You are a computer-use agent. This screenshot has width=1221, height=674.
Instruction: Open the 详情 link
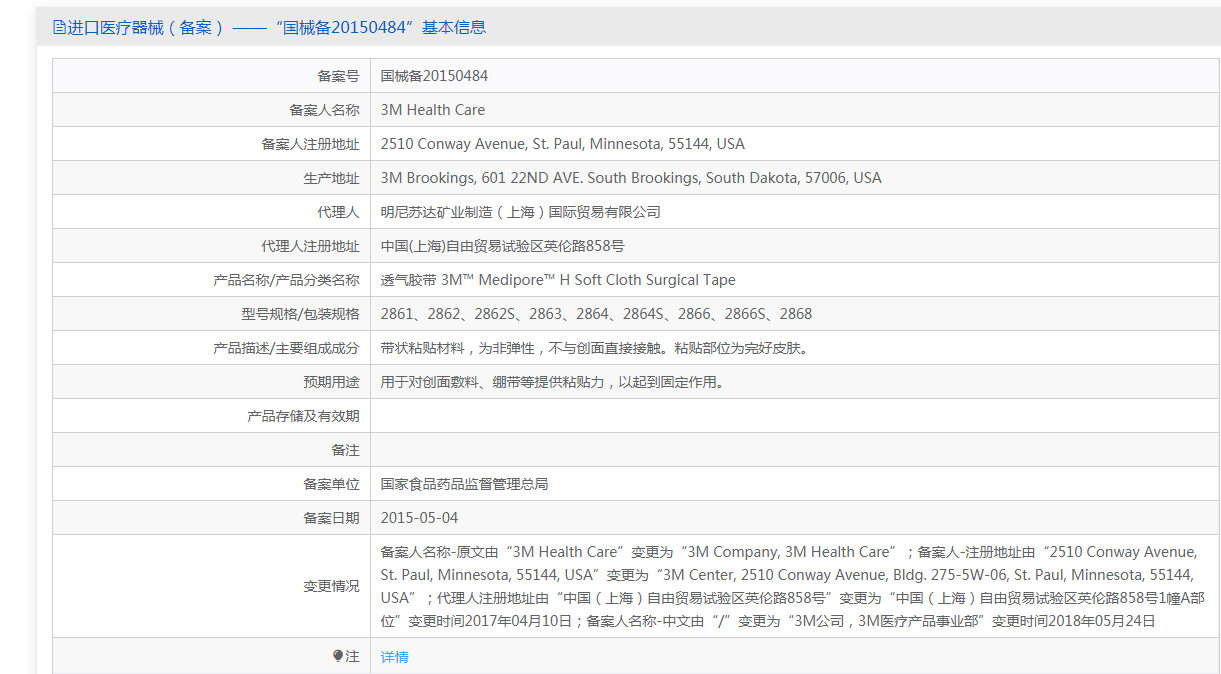tap(395, 657)
